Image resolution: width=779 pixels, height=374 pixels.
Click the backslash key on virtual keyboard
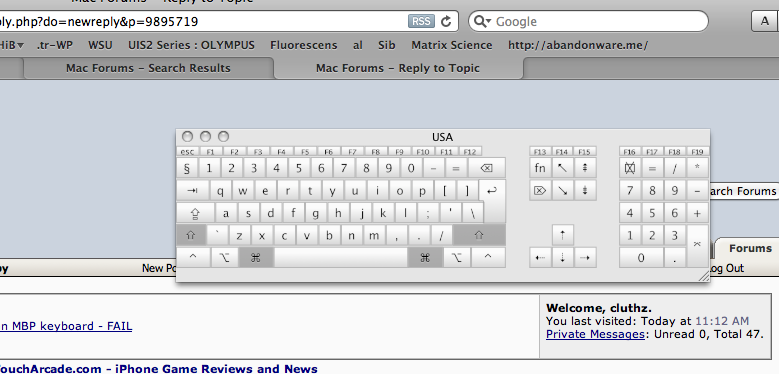tap(473, 214)
